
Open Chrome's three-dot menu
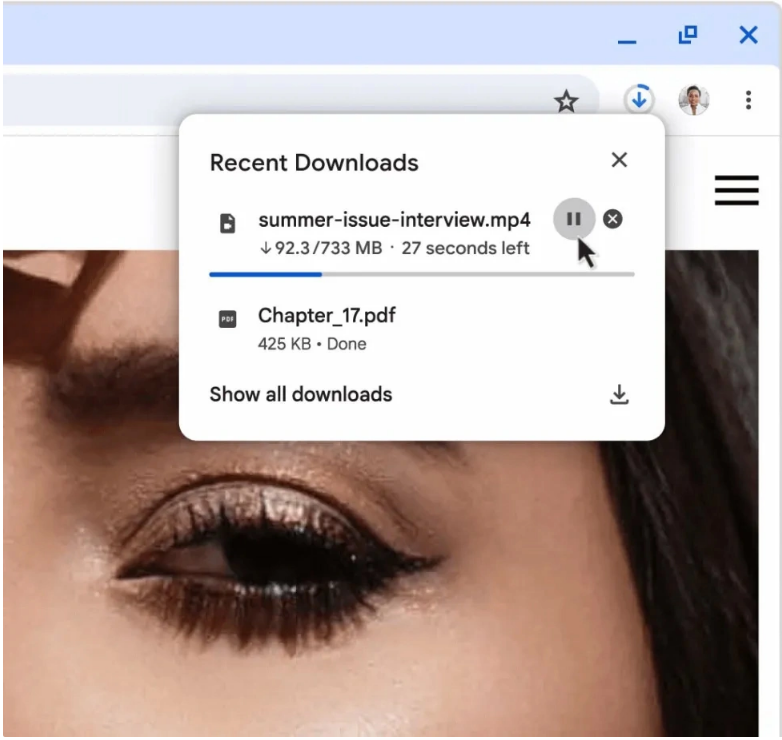point(748,100)
